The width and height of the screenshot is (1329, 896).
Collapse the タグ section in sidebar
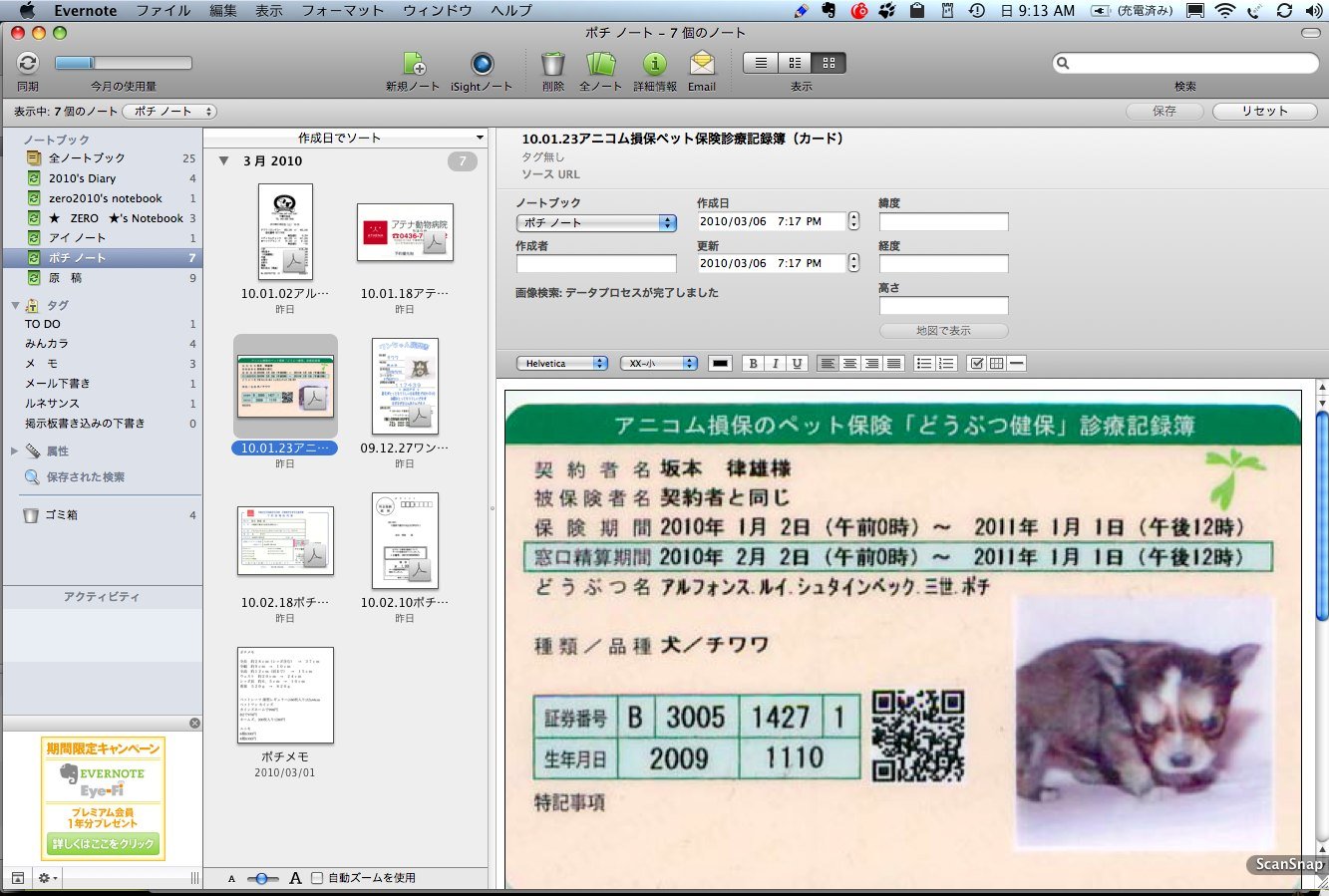[x=15, y=306]
